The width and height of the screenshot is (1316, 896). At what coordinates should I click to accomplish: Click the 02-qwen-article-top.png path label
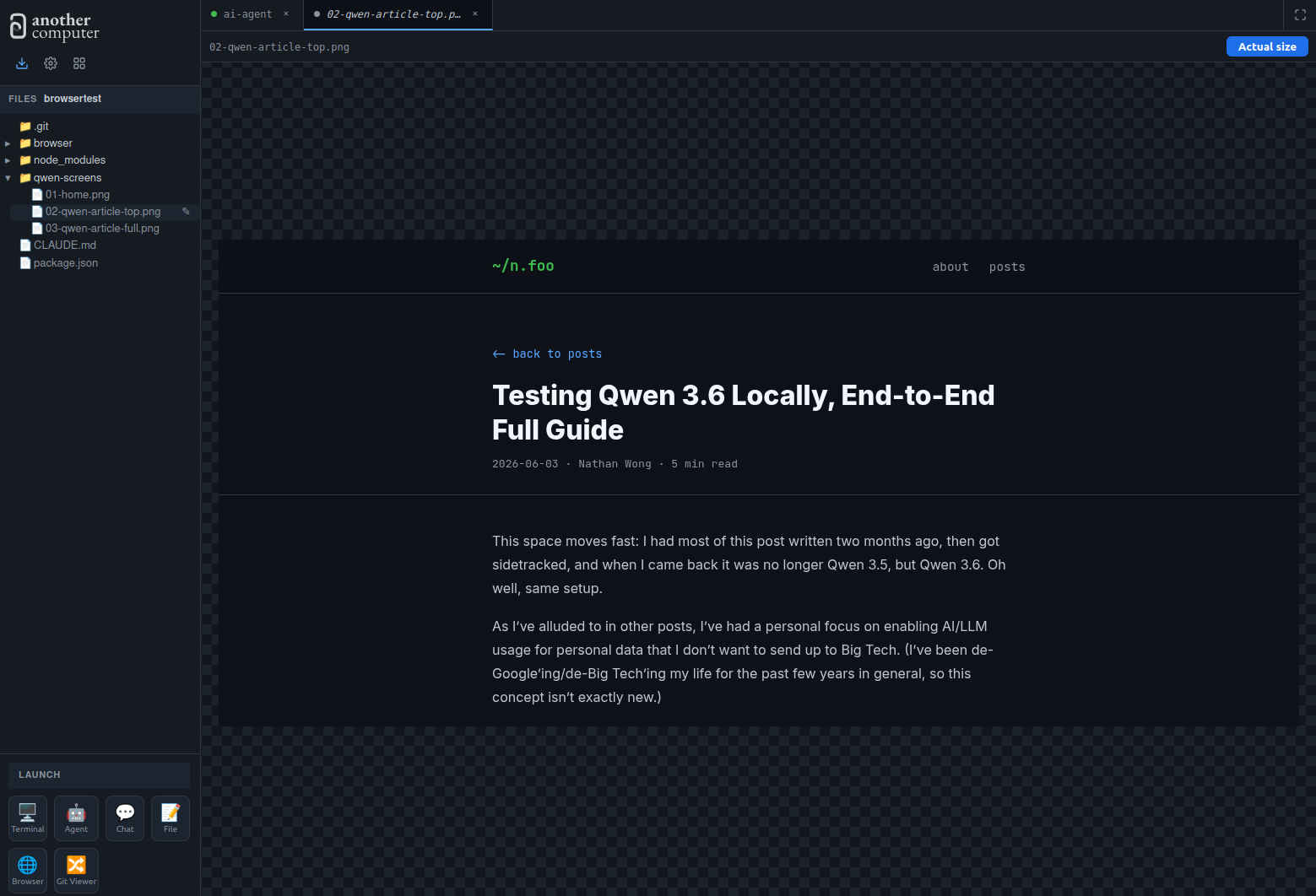[x=279, y=47]
